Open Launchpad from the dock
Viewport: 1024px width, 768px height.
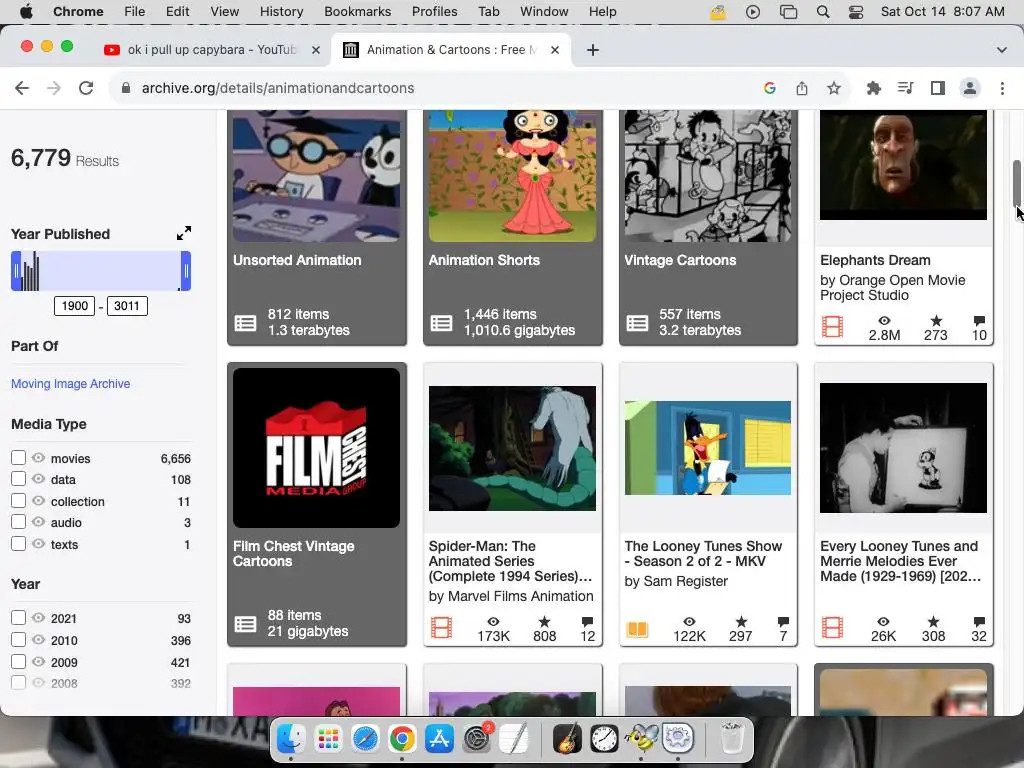328,739
